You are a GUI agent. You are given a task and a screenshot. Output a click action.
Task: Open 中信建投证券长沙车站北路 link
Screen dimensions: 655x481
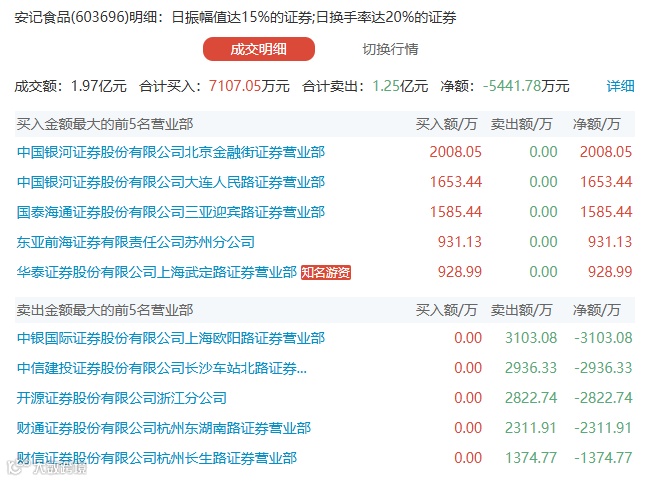click(x=162, y=368)
